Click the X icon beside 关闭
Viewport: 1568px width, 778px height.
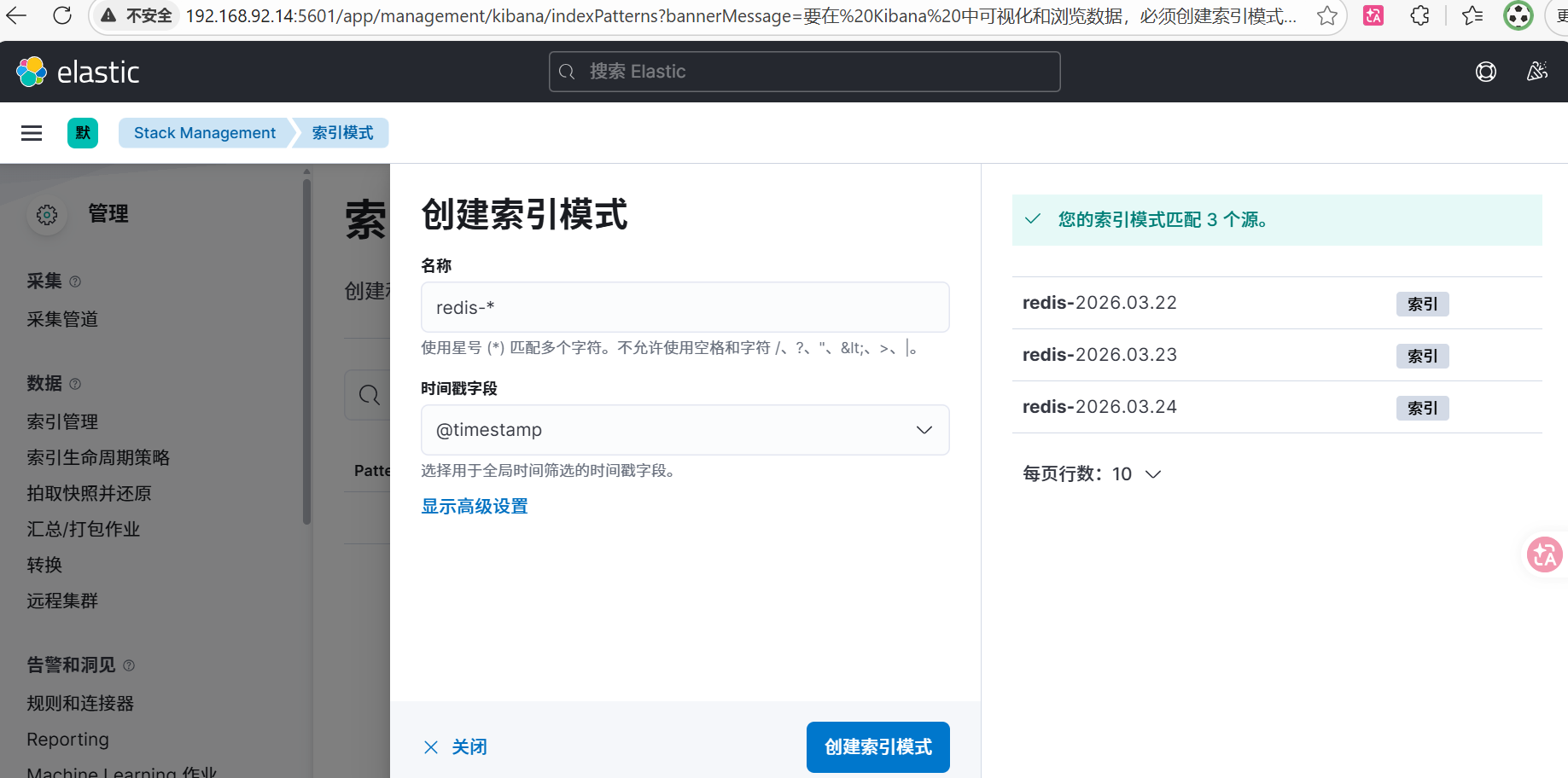point(431,747)
